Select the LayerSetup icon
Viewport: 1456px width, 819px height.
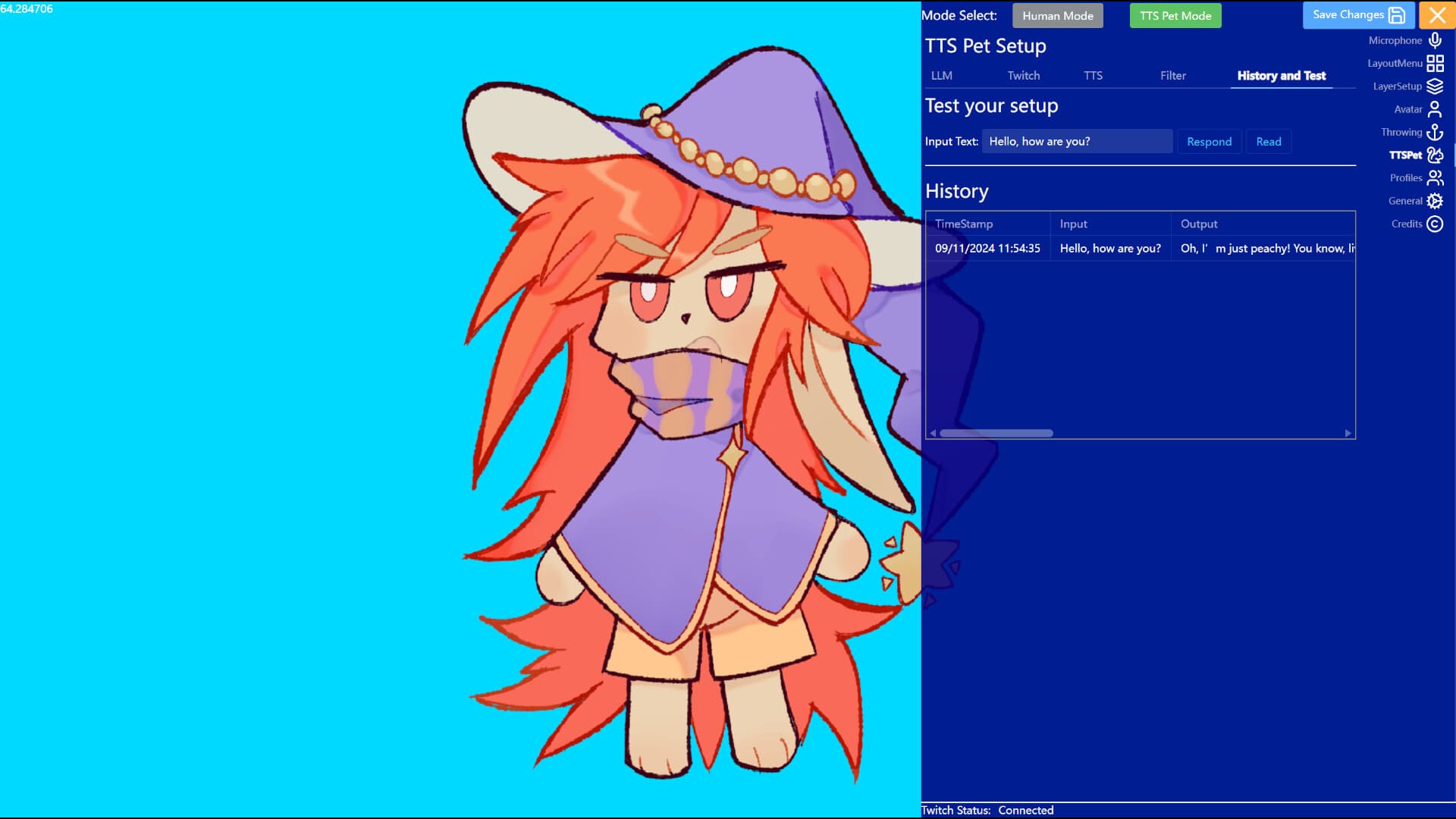pyautogui.click(x=1435, y=86)
